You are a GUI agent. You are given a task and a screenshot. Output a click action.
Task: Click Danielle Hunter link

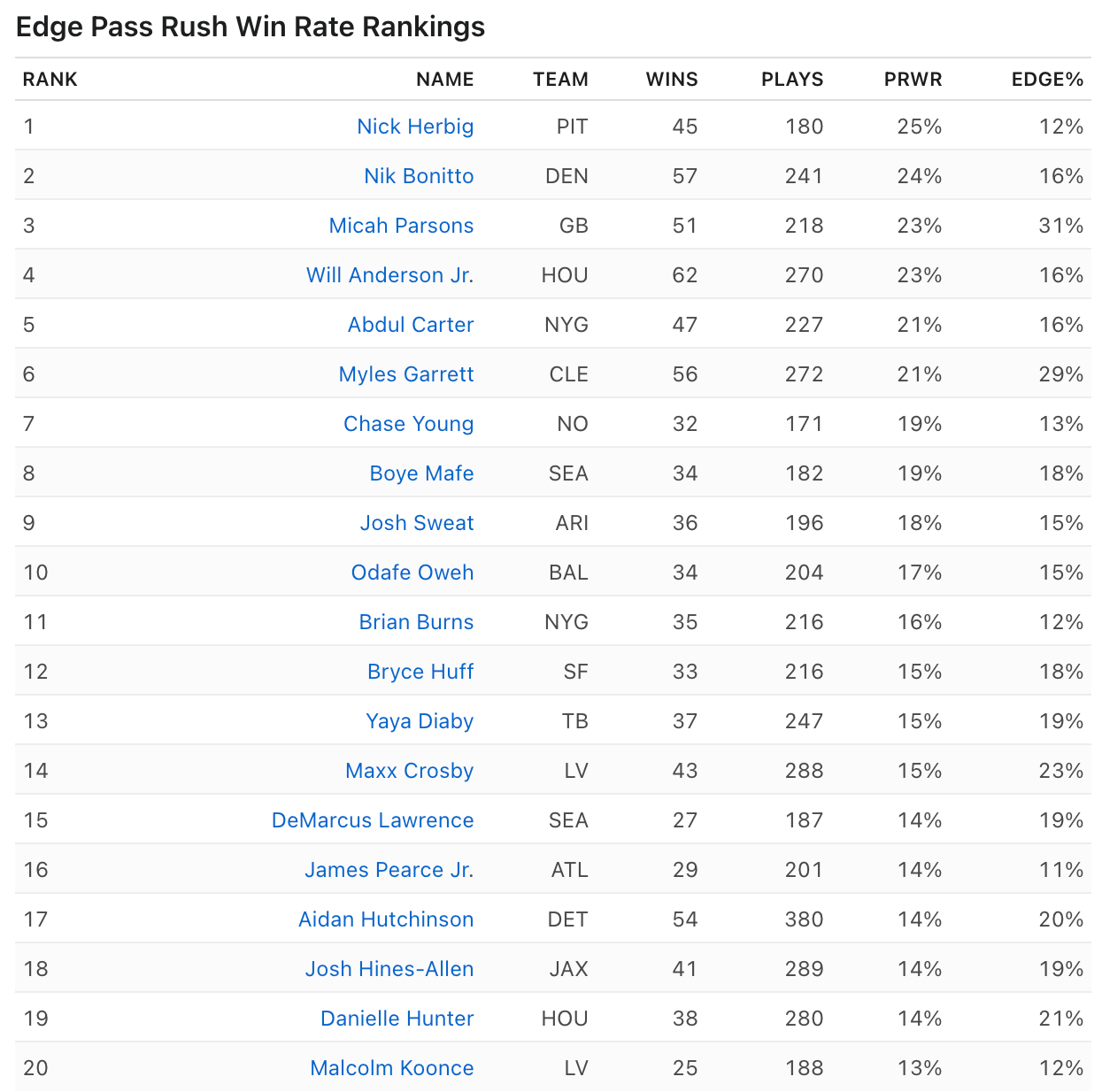[x=397, y=1019]
